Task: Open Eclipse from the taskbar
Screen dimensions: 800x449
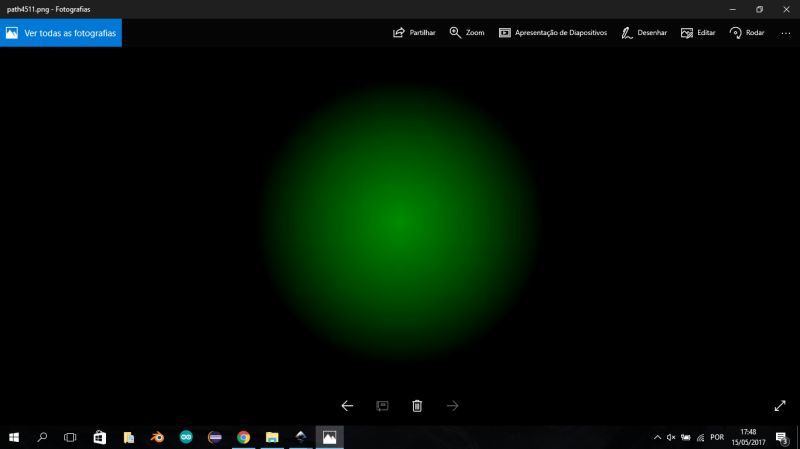Action: point(215,437)
